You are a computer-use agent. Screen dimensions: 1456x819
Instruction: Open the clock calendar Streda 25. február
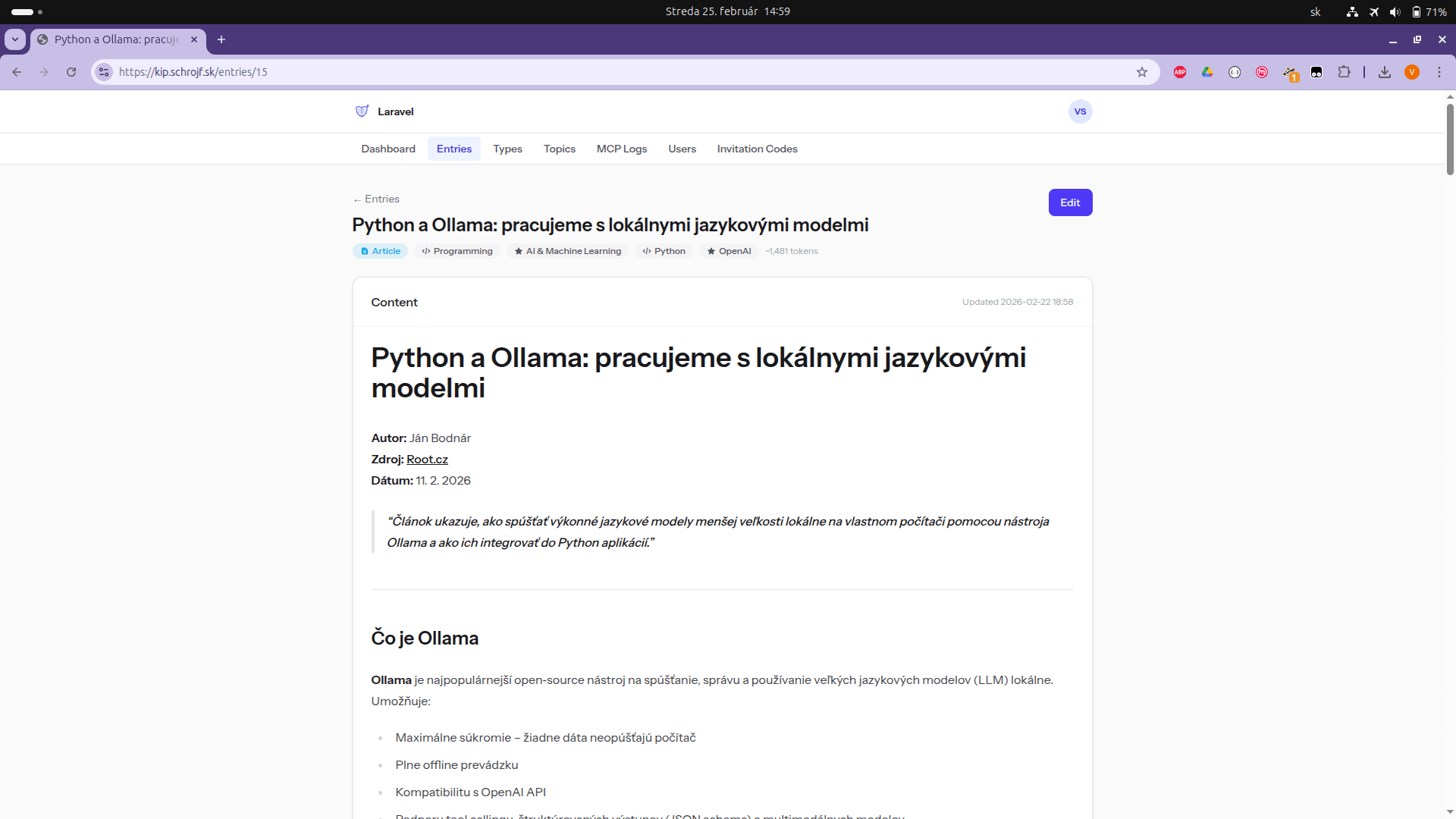tap(728, 11)
